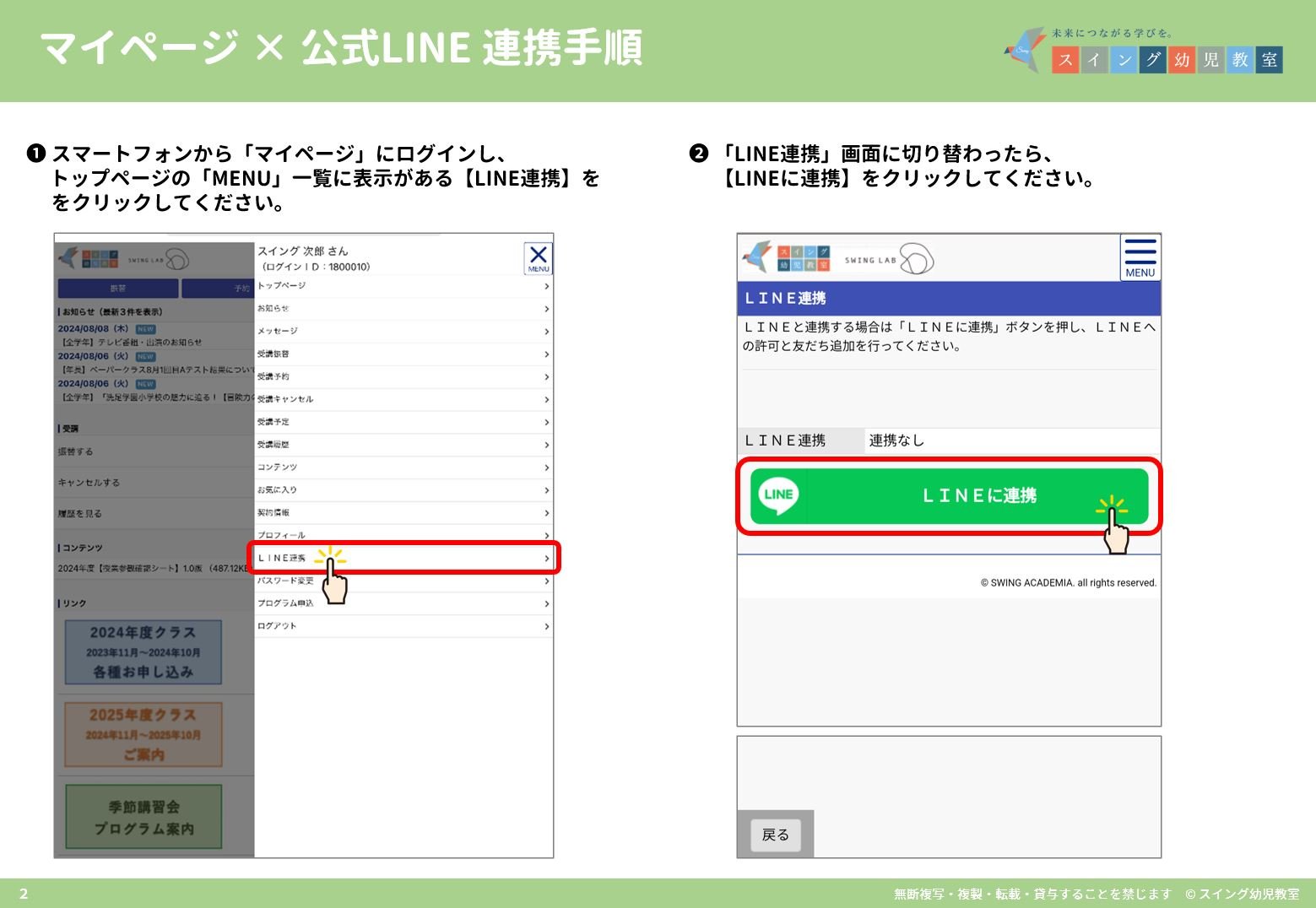This screenshot has width=1316, height=908.
Task: Choose LINE連携 in the menu list
Action: (x=403, y=558)
